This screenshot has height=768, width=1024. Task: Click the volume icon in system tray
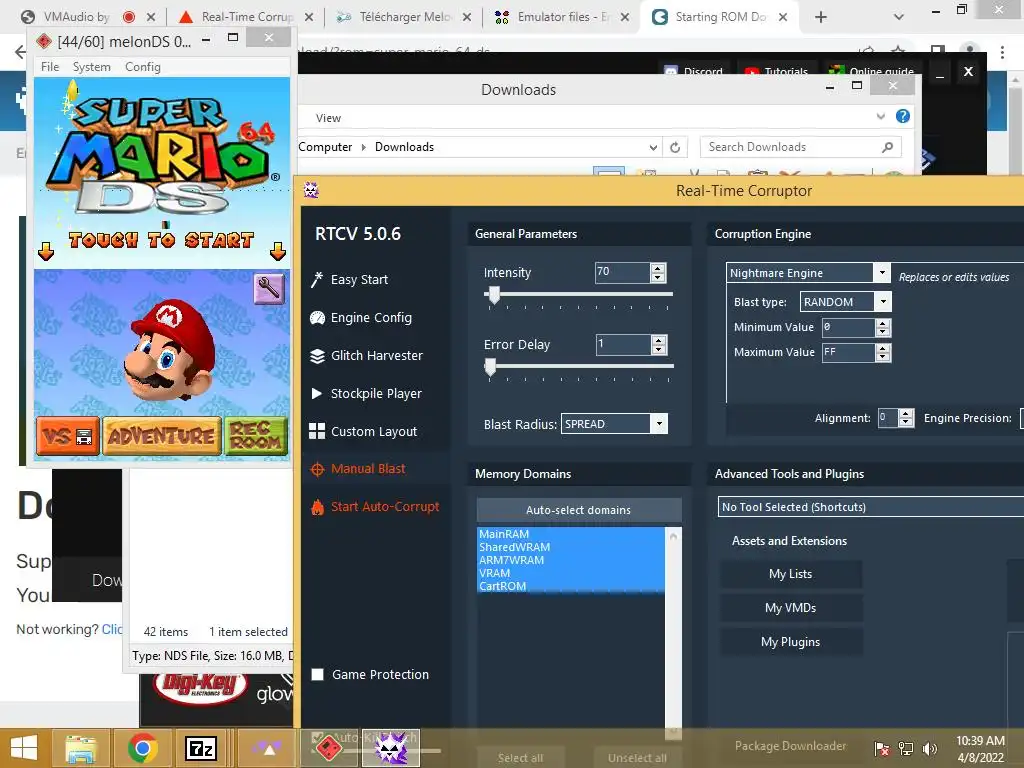pyautogui.click(x=929, y=749)
